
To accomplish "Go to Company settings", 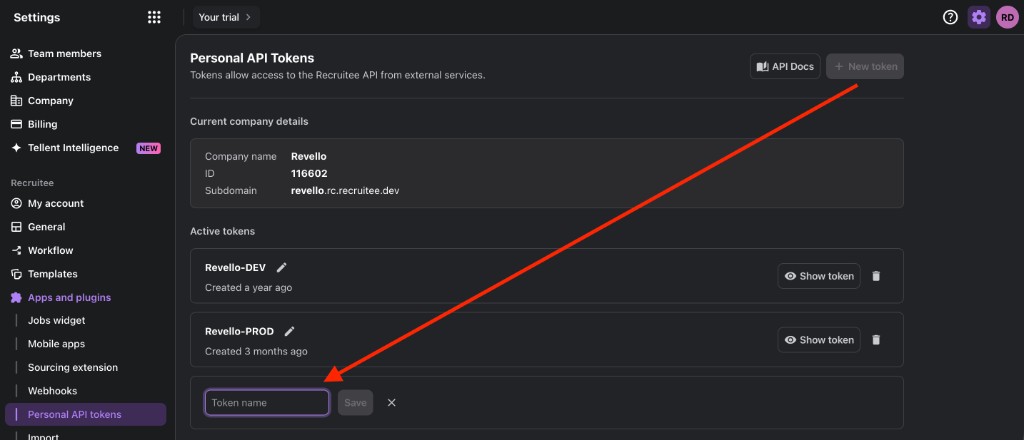I will tap(50, 101).
